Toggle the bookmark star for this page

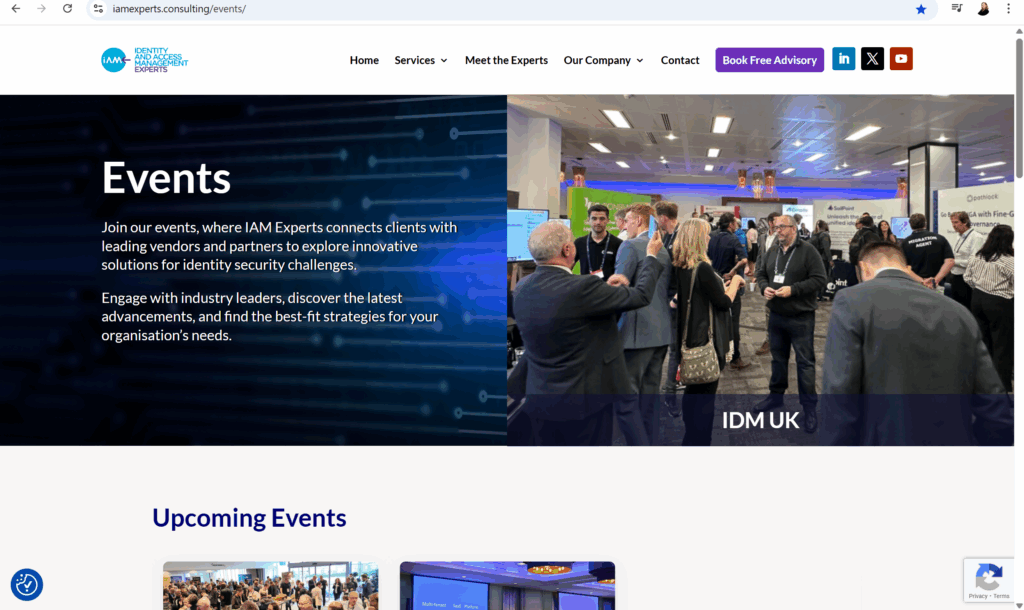coord(920,9)
